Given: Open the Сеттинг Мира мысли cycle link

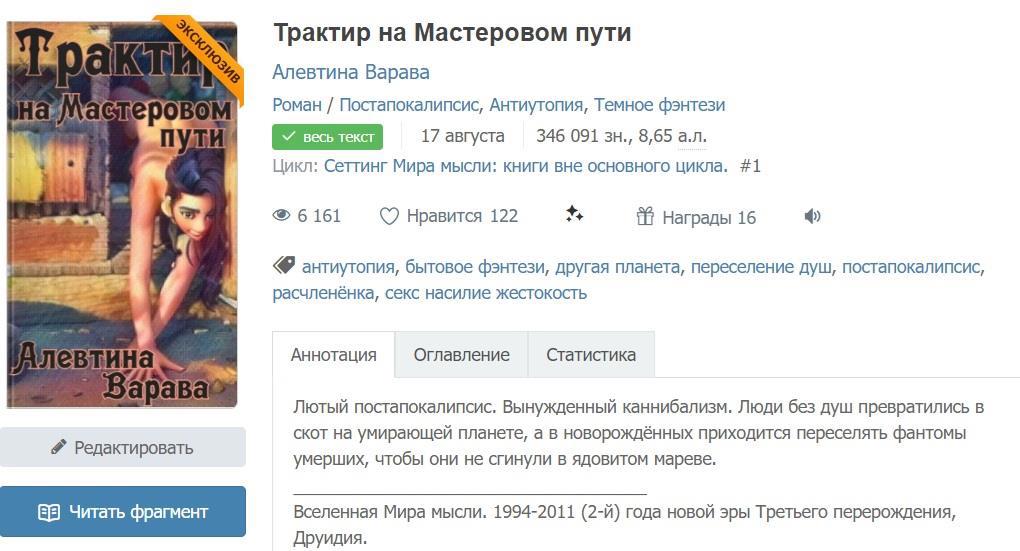Looking at the screenshot, I should [x=525, y=166].
